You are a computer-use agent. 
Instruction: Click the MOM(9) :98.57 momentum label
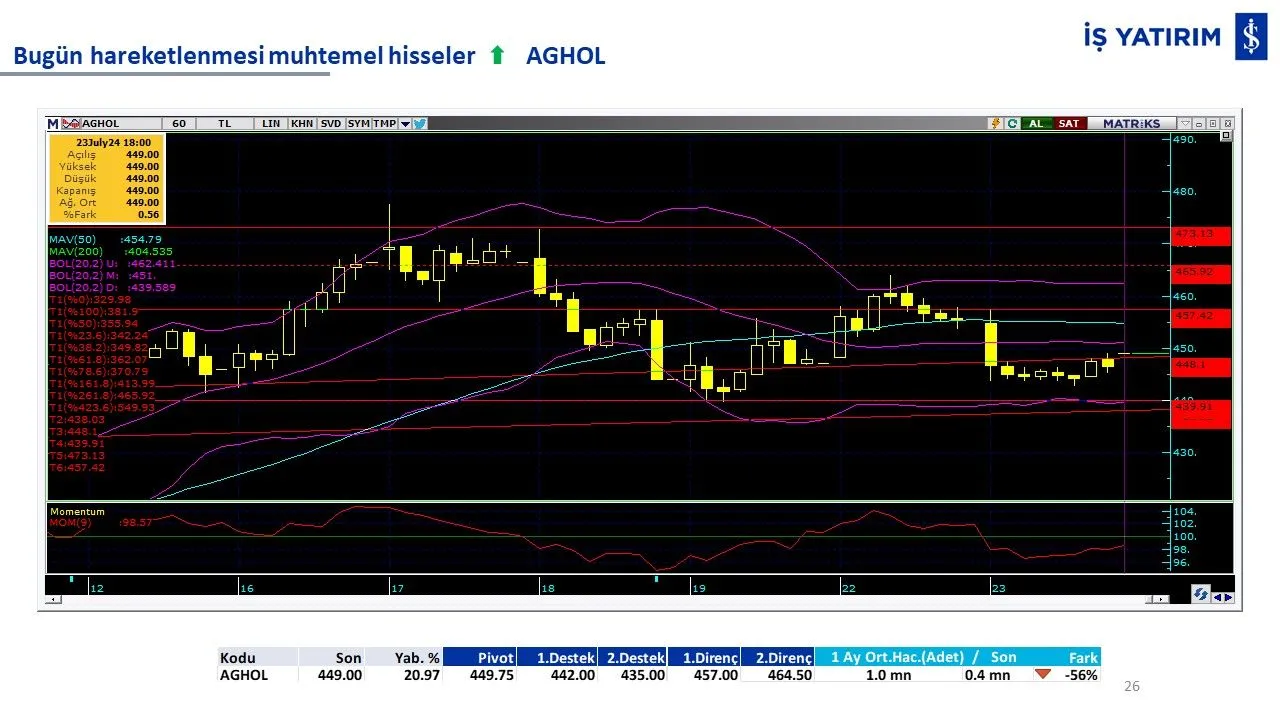[100, 522]
